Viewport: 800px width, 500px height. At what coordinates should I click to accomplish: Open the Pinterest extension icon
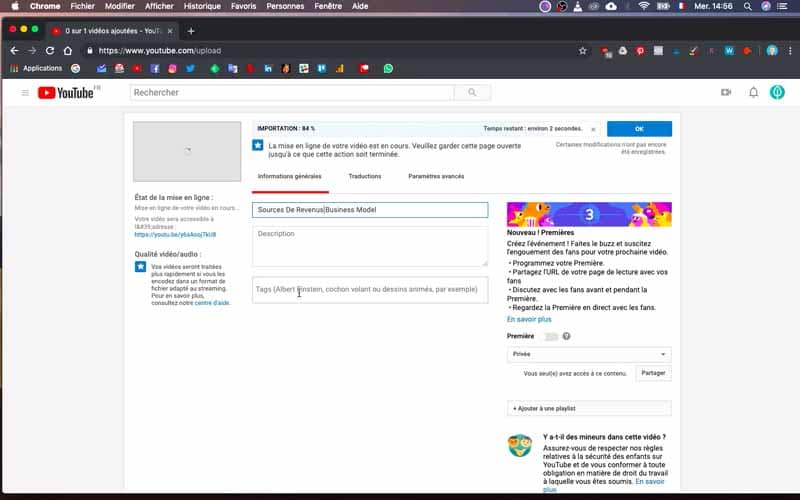click(640, 51)
